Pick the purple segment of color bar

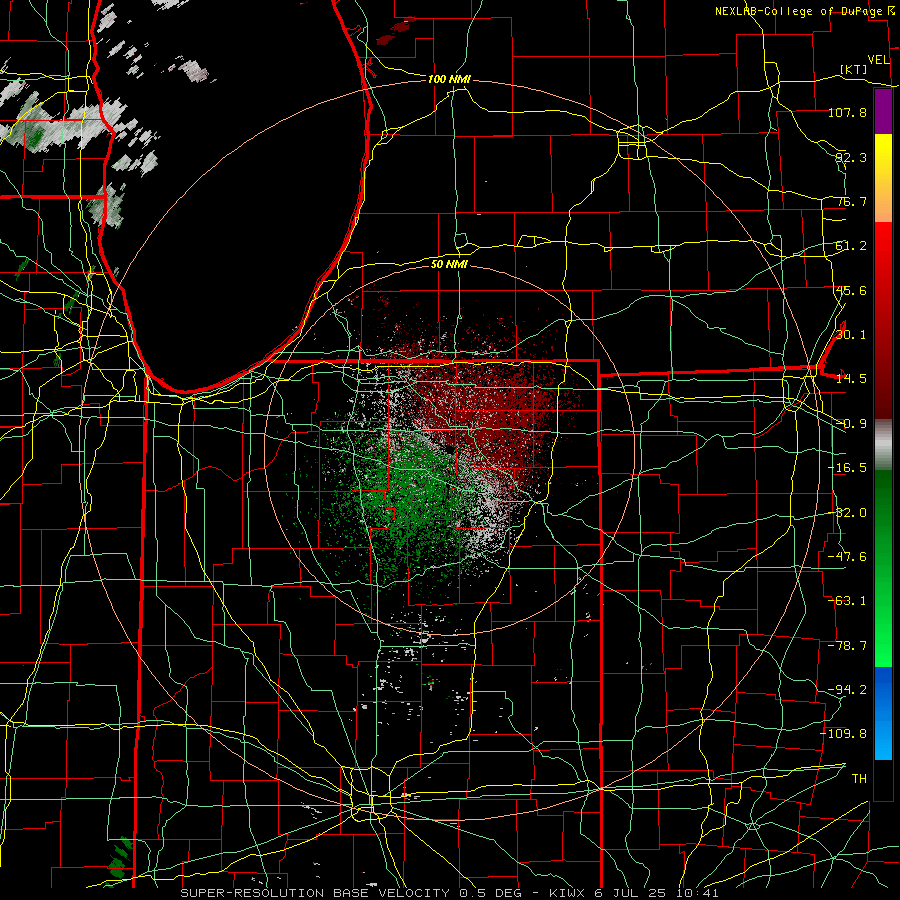click(883, 112)
